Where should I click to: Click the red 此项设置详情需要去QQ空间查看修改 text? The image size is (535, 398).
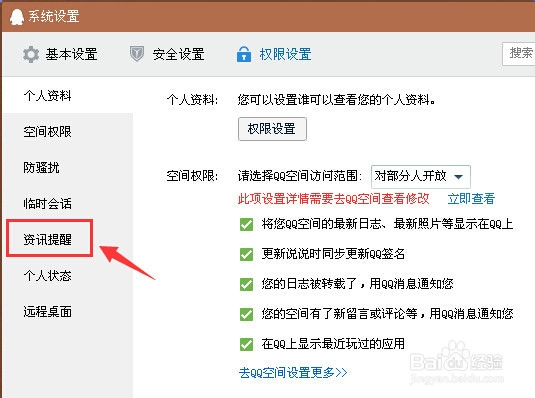point(333,199)
